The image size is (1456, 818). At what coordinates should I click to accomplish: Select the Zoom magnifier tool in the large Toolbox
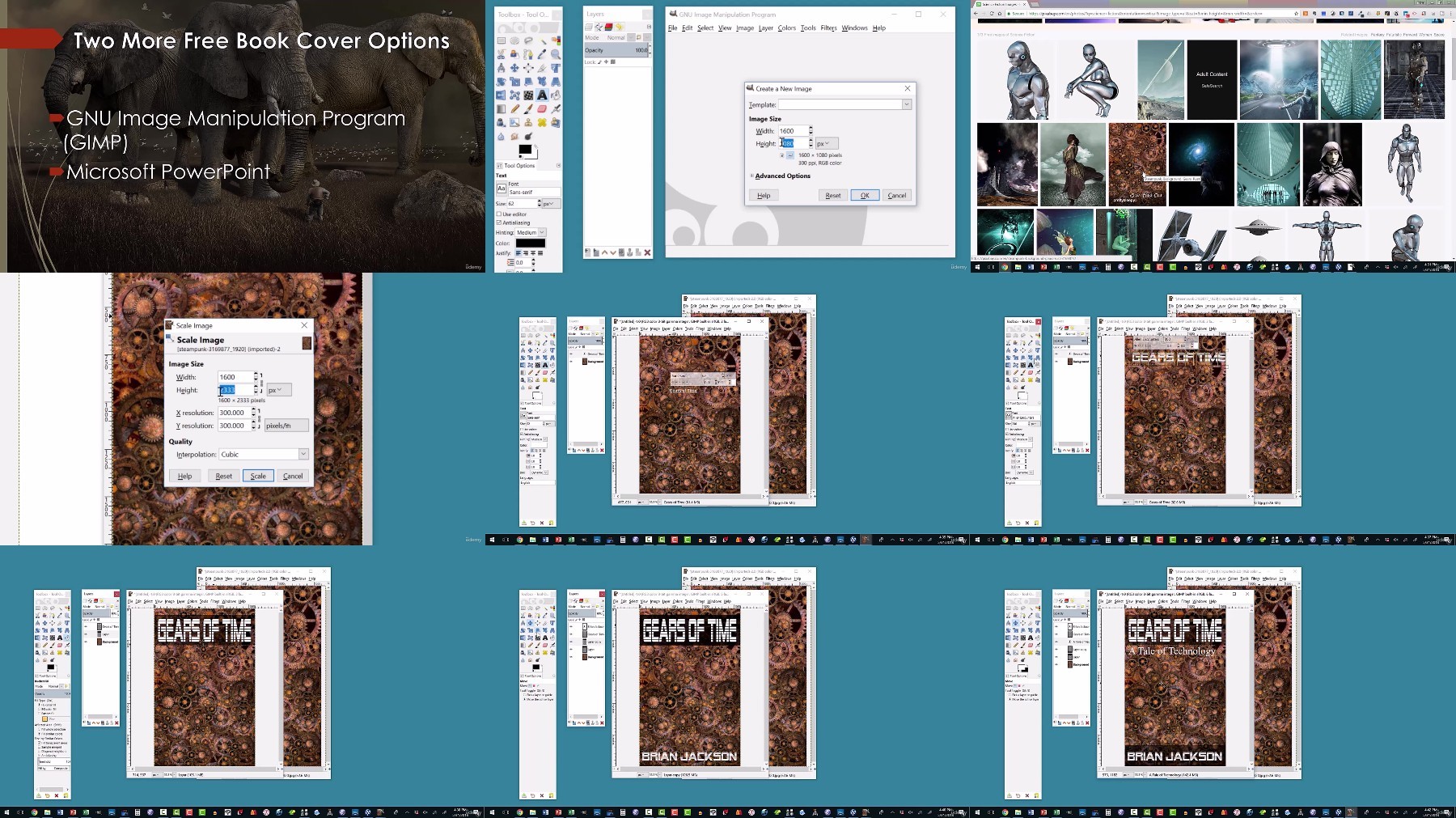tap(556, 55)
